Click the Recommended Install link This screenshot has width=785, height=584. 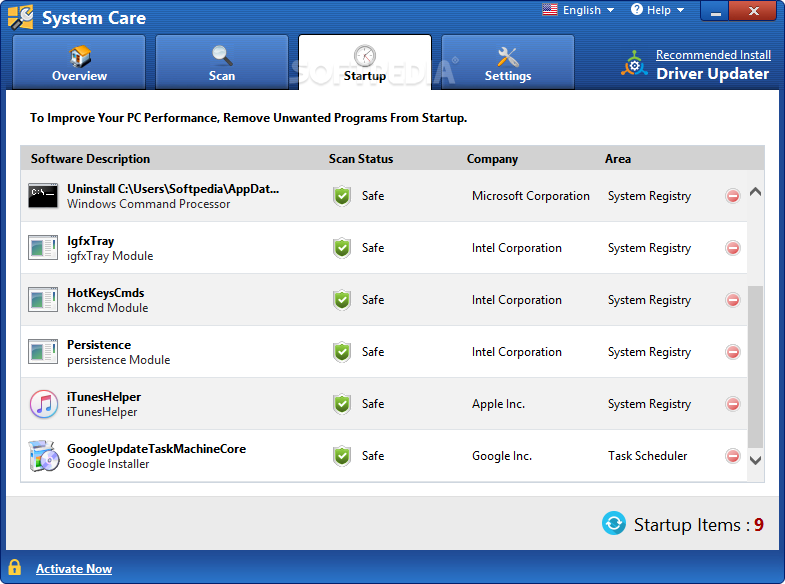tap(713, 55)
